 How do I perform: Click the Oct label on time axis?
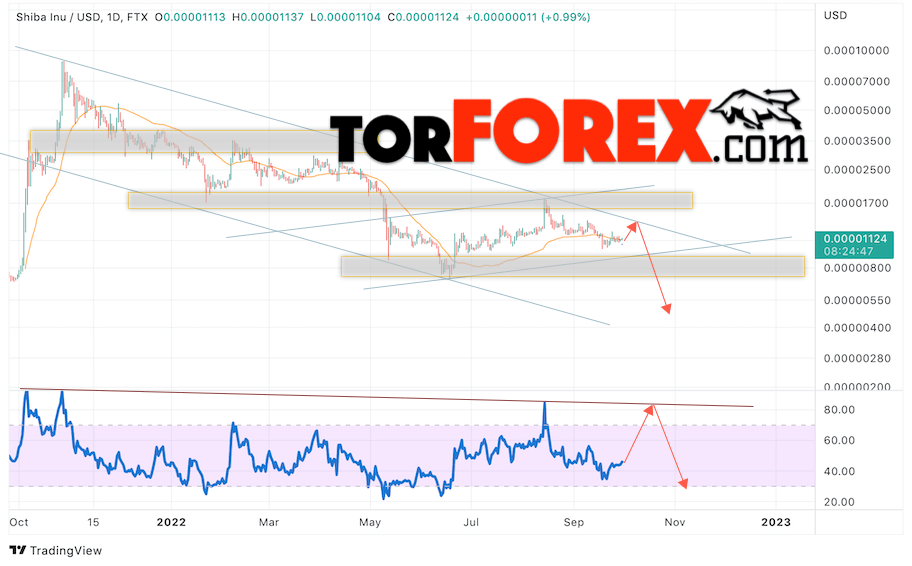pos(19,522)
